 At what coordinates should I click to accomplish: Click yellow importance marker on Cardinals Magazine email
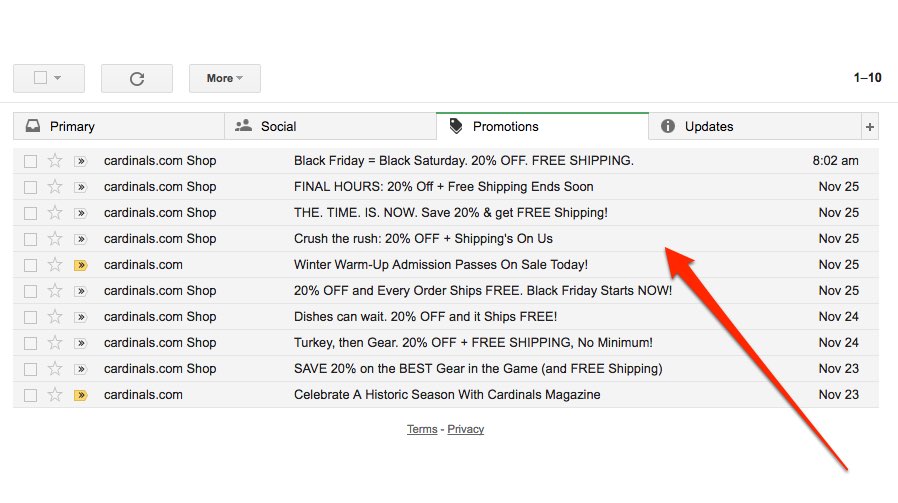(81, 395)
